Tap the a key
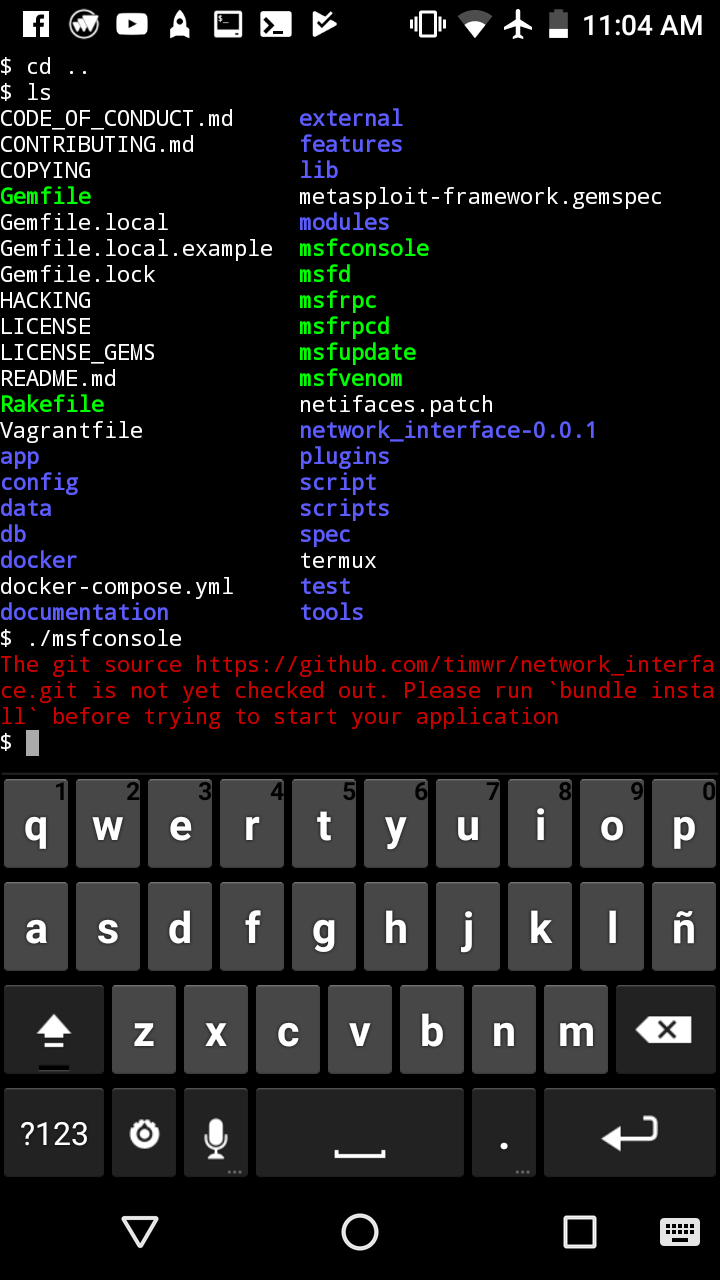This screenshot has height=1280, width=720. 36,927
